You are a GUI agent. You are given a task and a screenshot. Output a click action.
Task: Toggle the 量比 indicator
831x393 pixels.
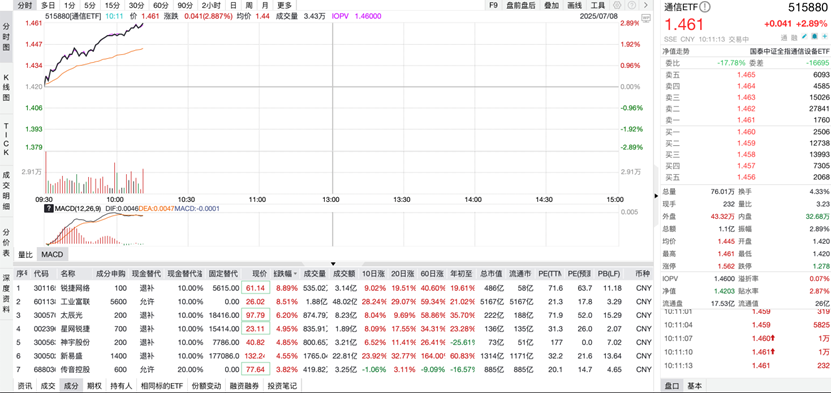[26, 255]
